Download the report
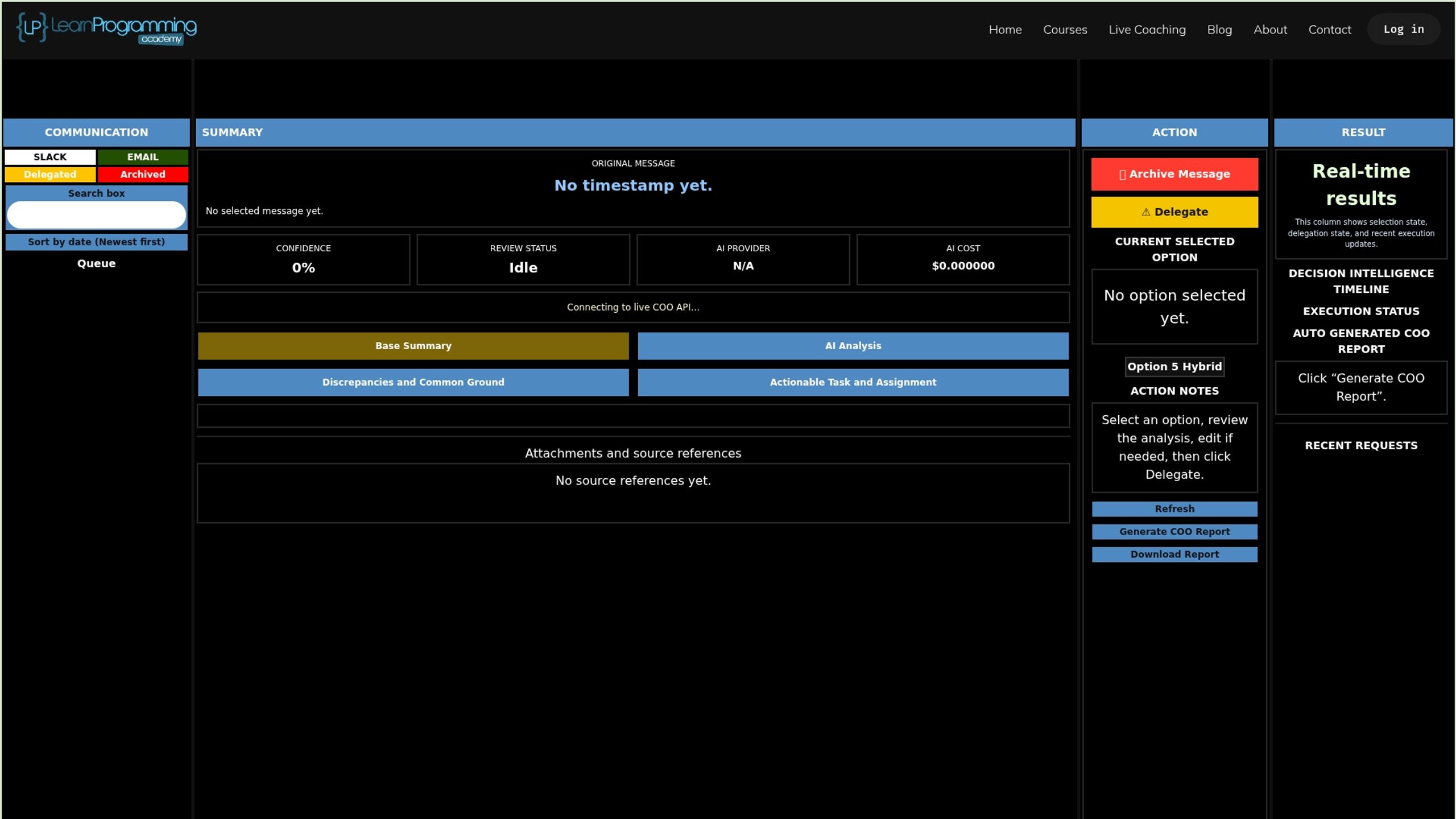 click(x=1174, y=555)
